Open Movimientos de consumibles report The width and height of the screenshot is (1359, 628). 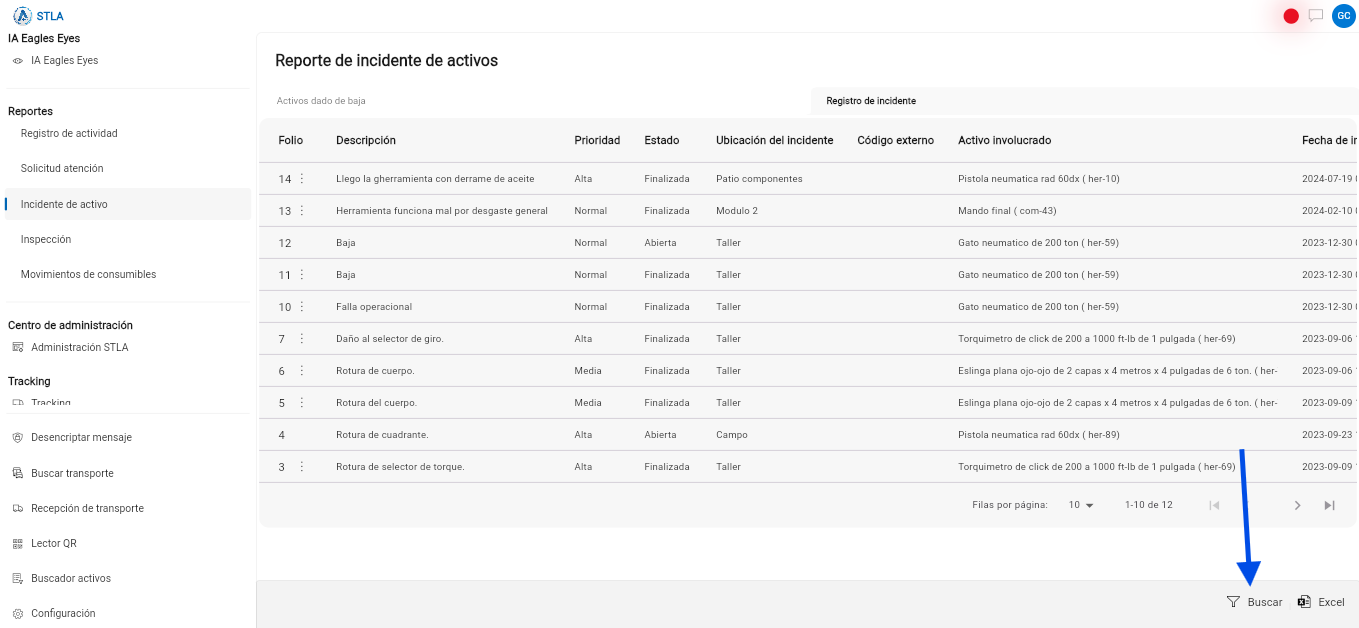click(x=88, y=274)
